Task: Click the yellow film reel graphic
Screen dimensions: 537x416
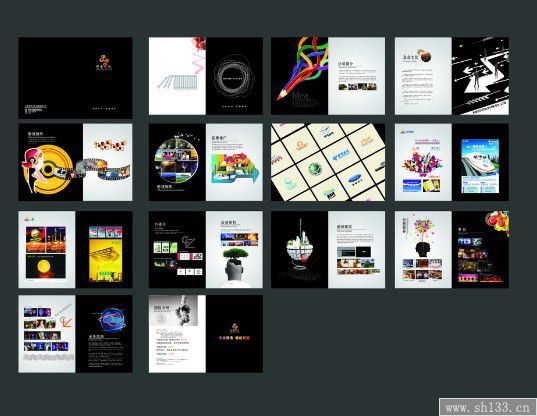Action: point(48,169)
